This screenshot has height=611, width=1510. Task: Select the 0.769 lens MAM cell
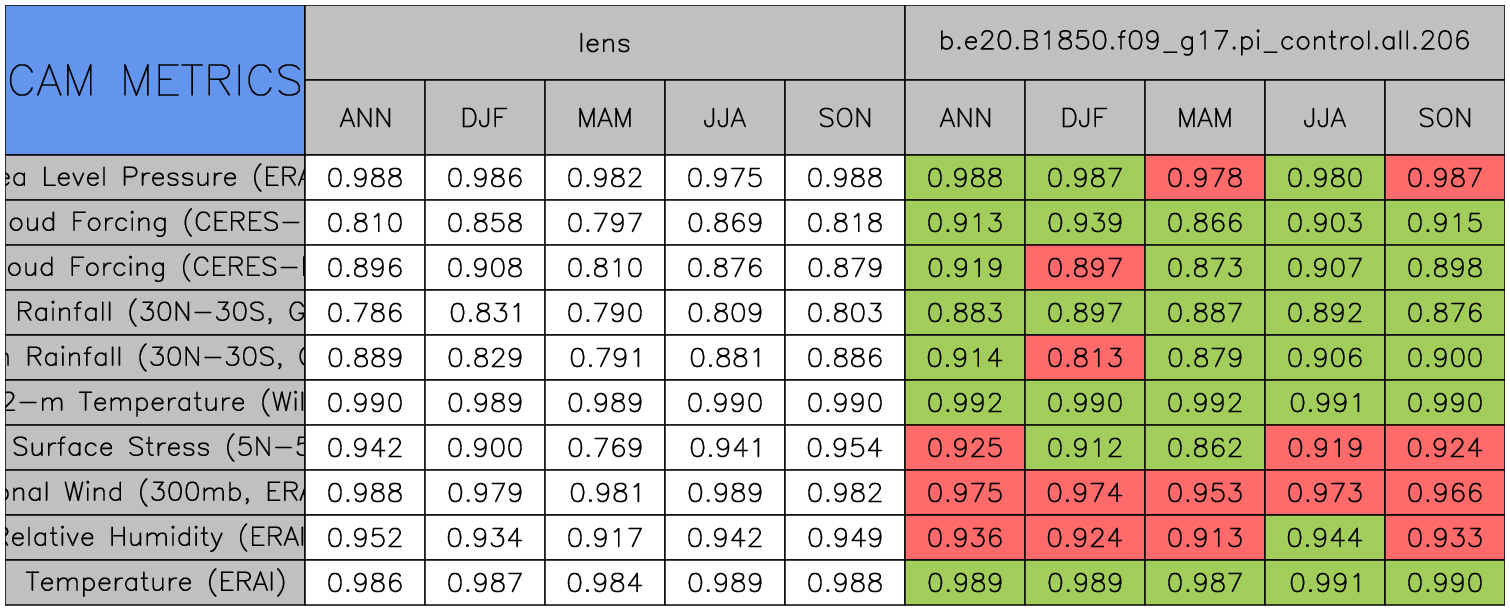604,448
